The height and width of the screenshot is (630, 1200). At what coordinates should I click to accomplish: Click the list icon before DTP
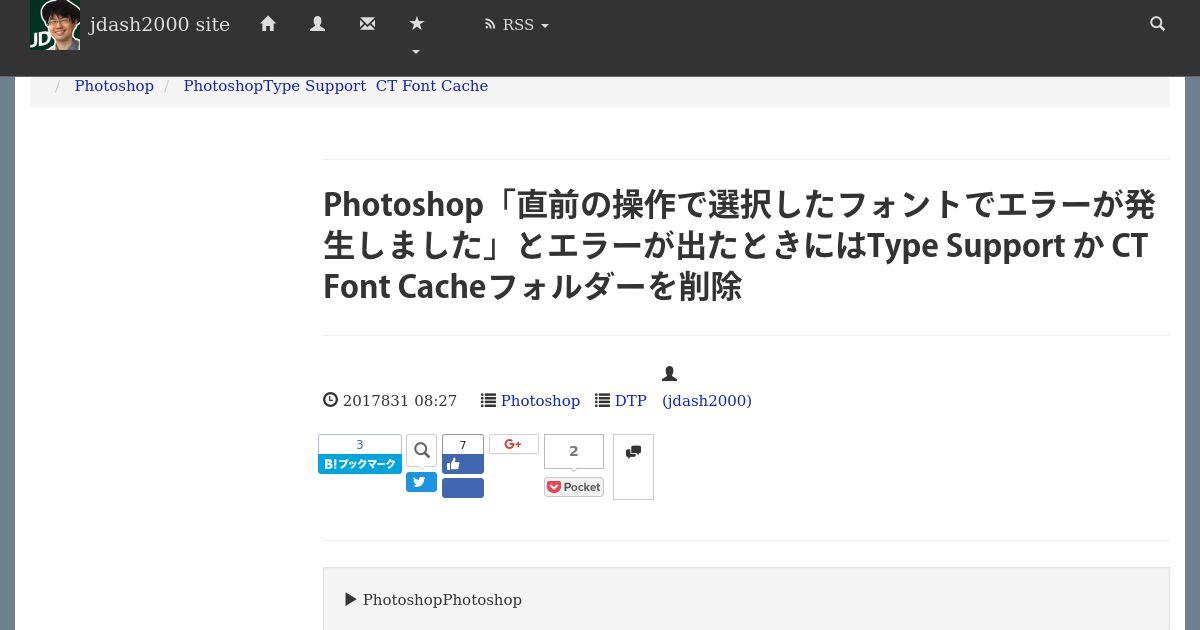(602, 400)
